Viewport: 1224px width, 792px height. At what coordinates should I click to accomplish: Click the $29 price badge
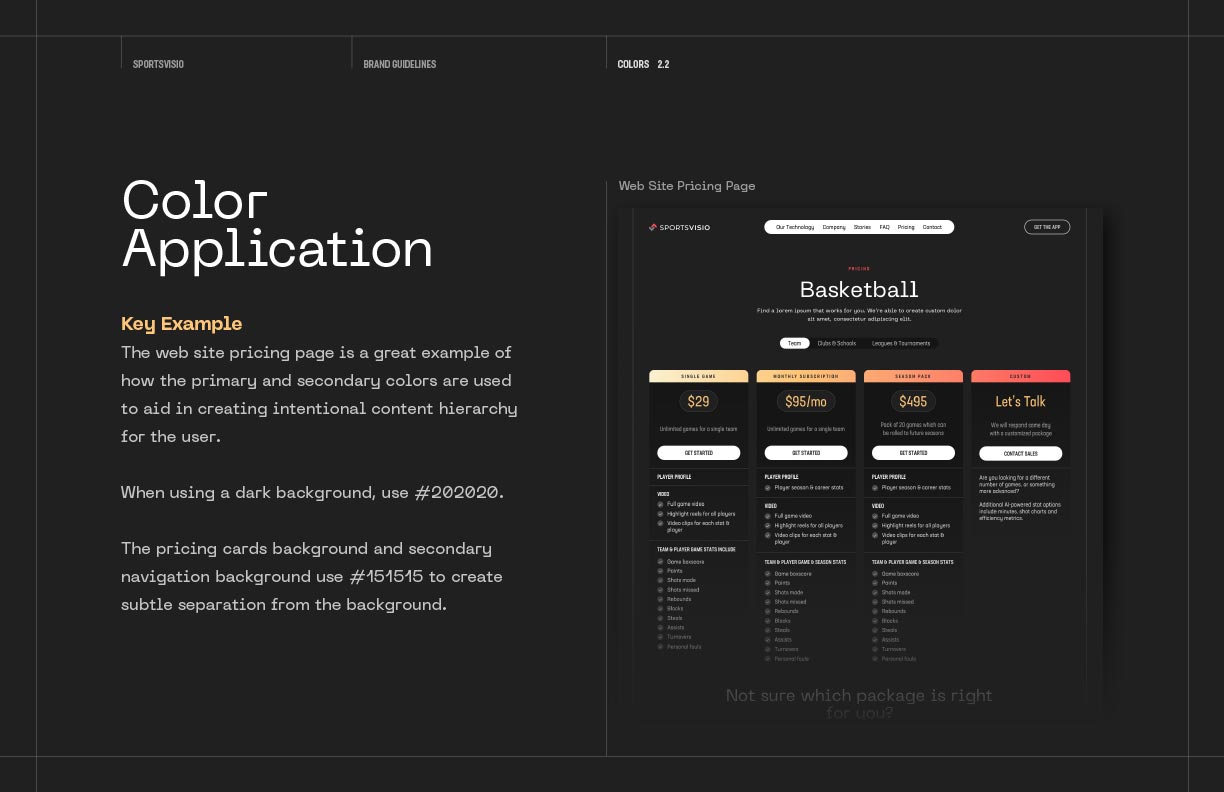pos(699,401)
